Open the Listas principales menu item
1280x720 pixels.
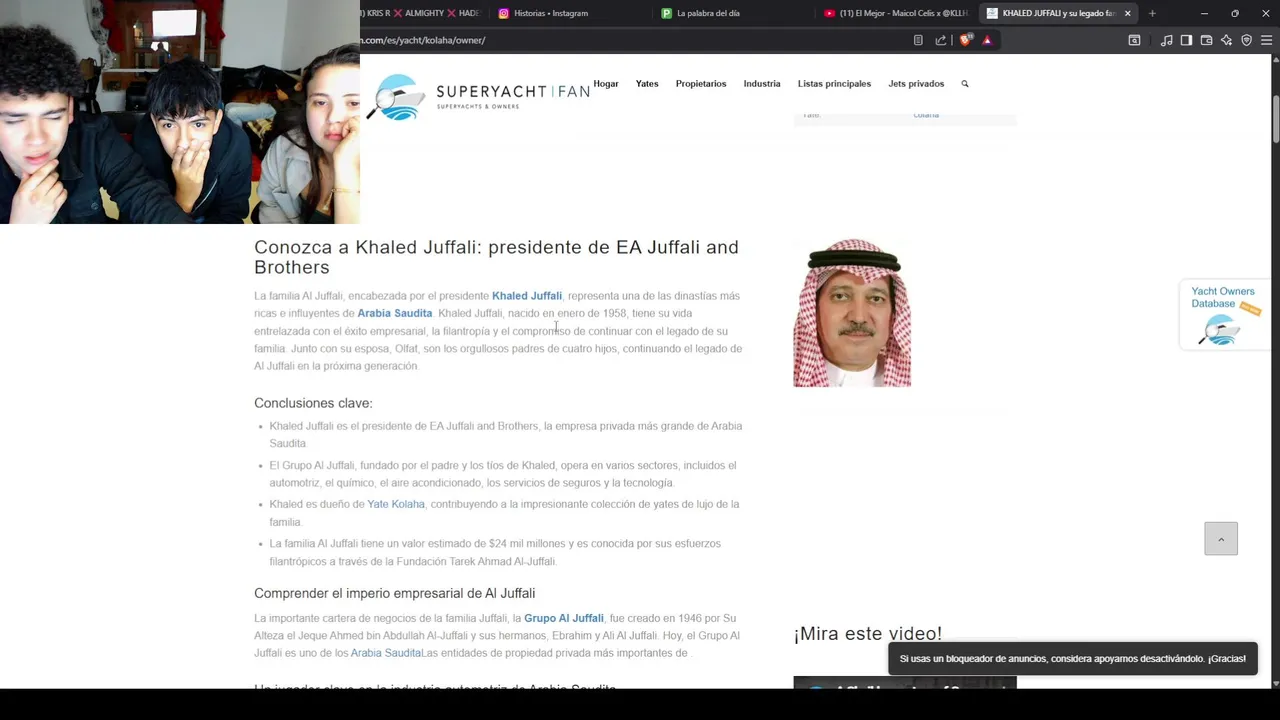click(x=834, y=84)
